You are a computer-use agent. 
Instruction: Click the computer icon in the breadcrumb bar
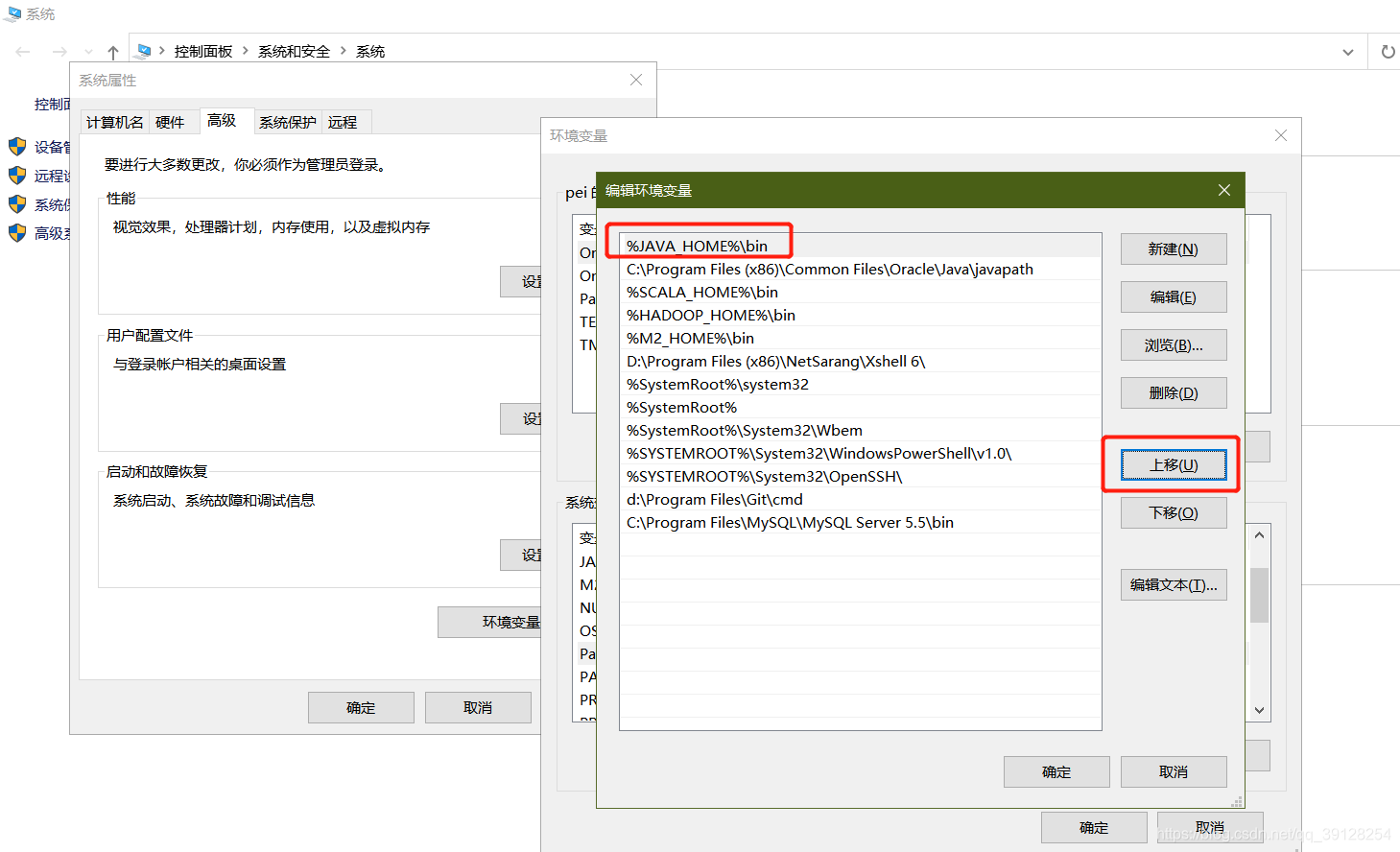pyautogui.click(x=143, y=51)
